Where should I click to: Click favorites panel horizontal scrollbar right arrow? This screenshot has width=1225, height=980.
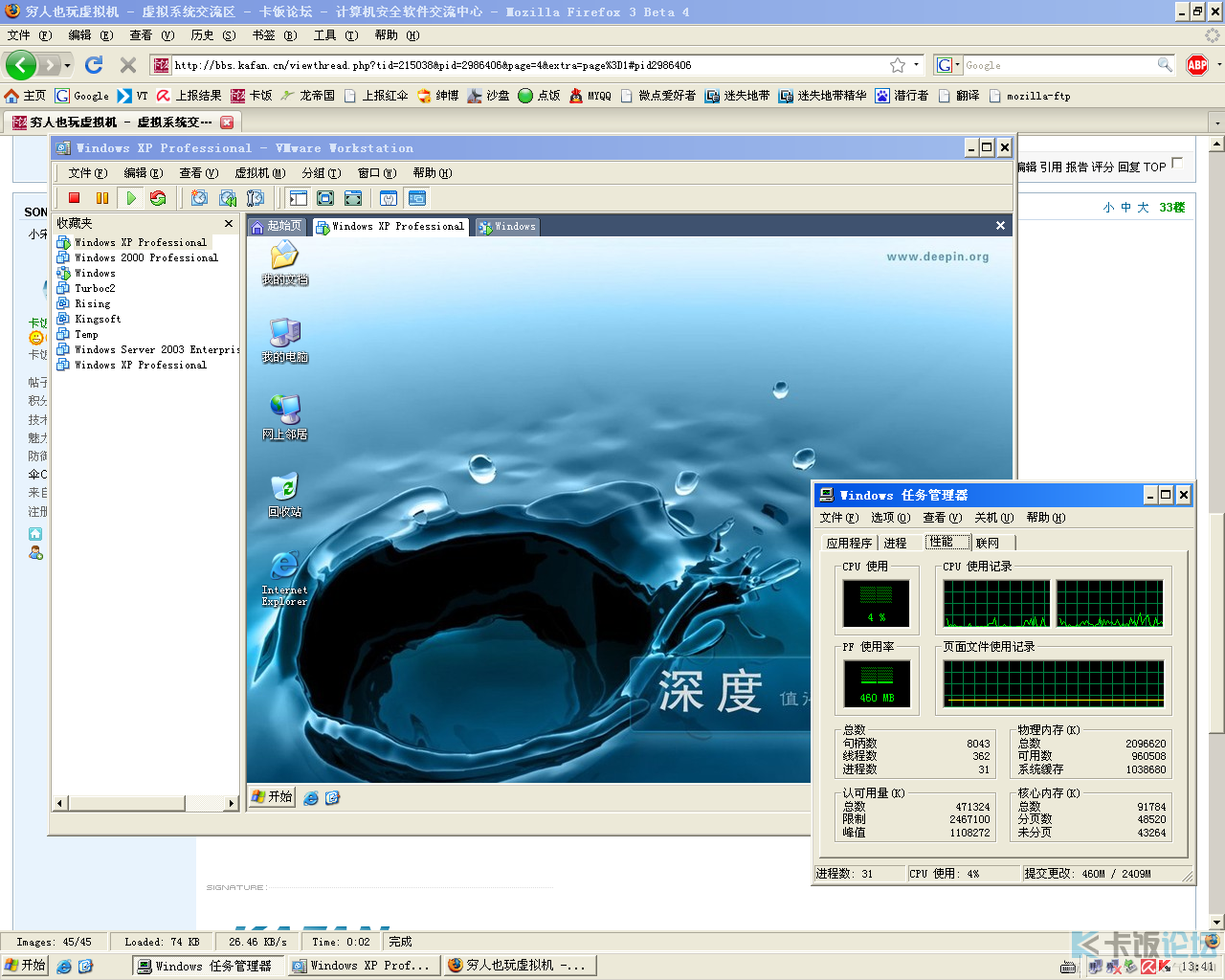coord(231,803)
